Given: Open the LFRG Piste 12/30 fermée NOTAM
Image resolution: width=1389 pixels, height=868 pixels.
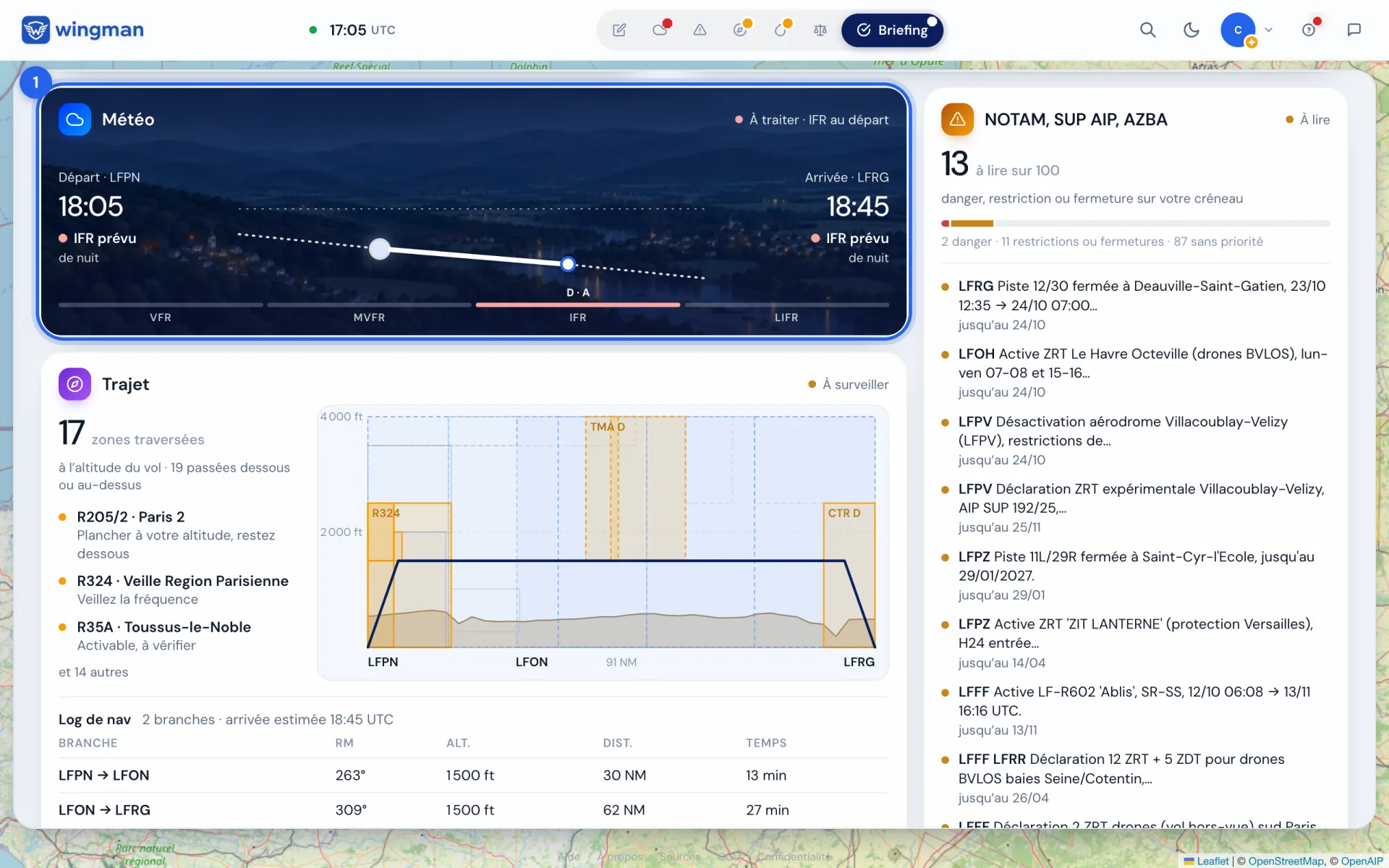Looking at the screenshot, I should (x=1135, y=305).
